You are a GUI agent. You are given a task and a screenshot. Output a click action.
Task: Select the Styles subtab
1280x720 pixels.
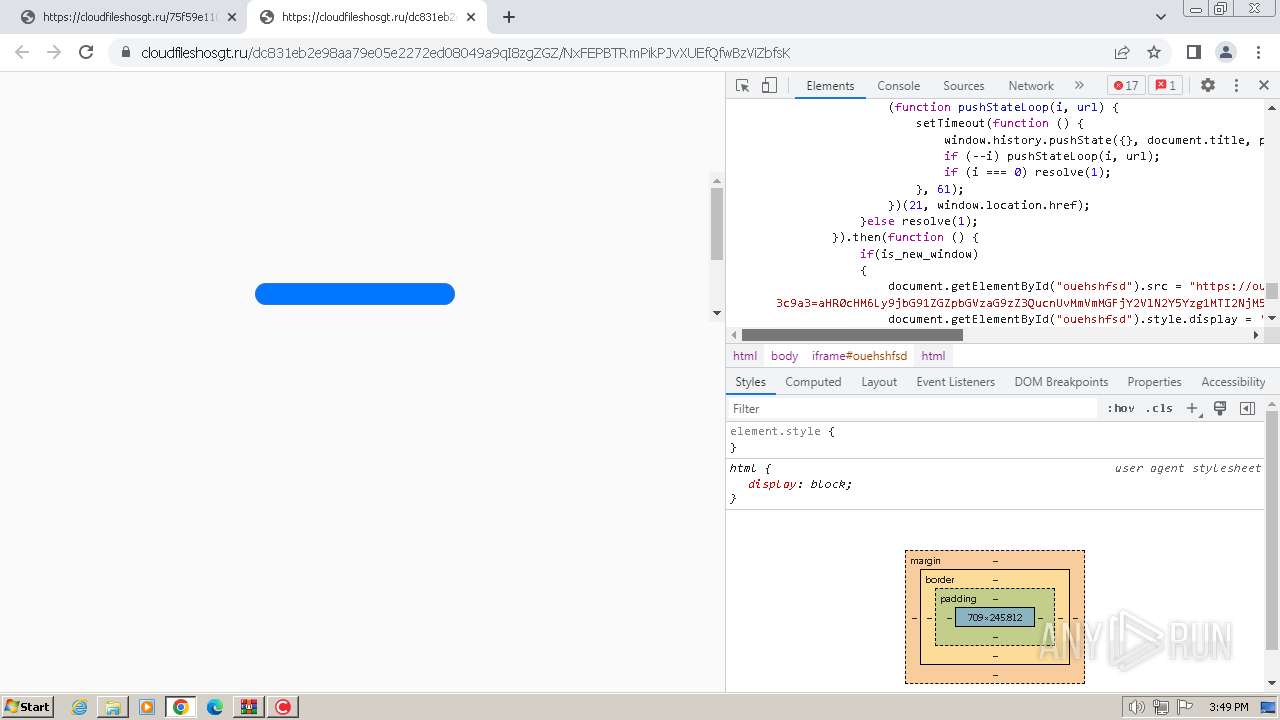click(750, 382)
